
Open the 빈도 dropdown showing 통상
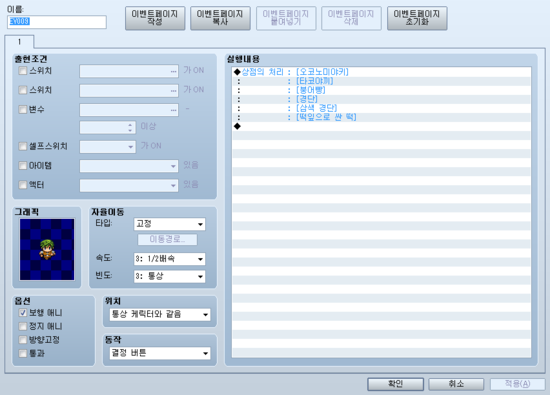[x=169, y=276]
